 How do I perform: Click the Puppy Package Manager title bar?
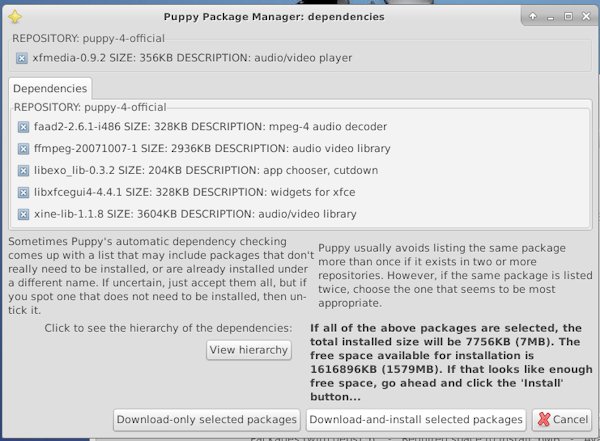[x=274, y=17]
